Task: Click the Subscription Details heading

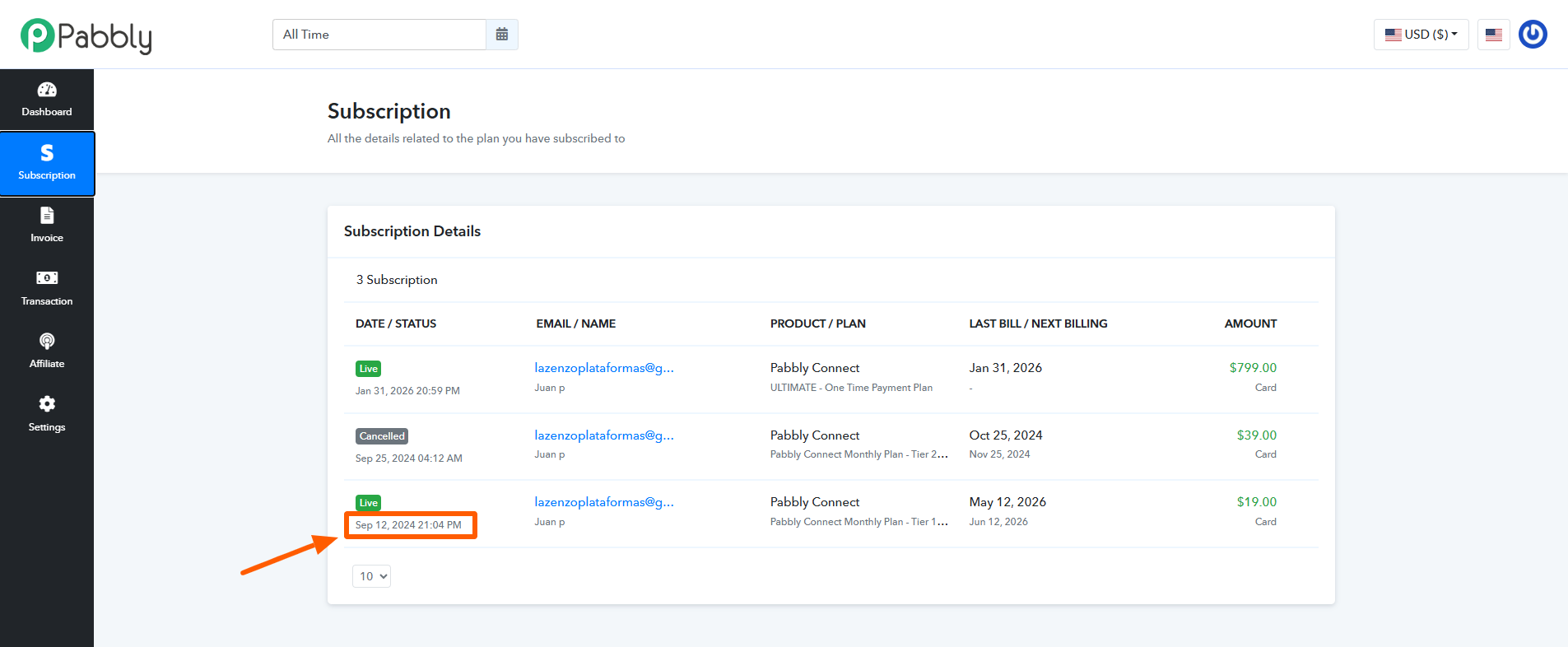Action: pyautogui.click(x=412, y=231)
